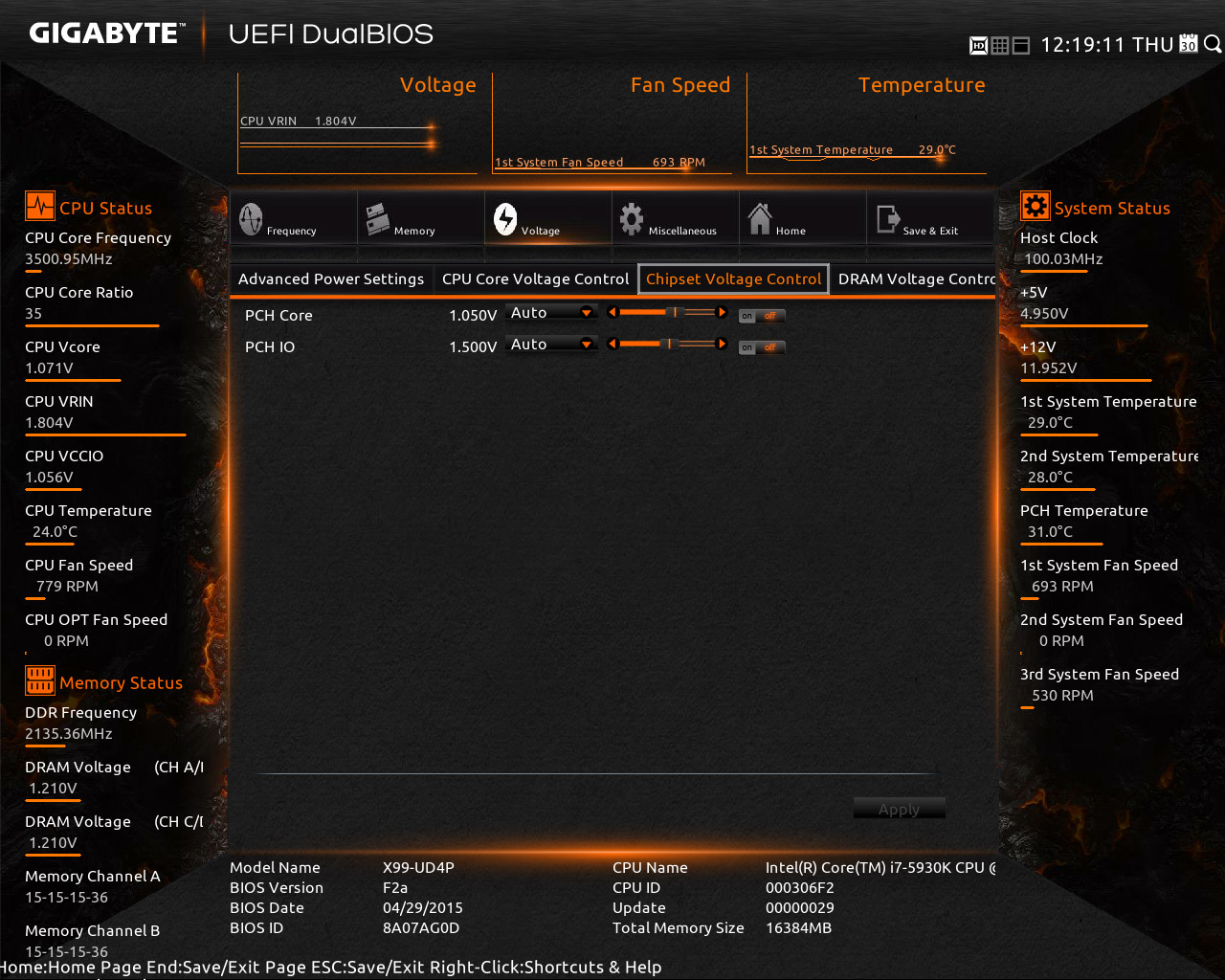Click the CPU Fan Speed 779 RPM reading
The height and width of the screenshot is (980, 1225).
[67, 587]
